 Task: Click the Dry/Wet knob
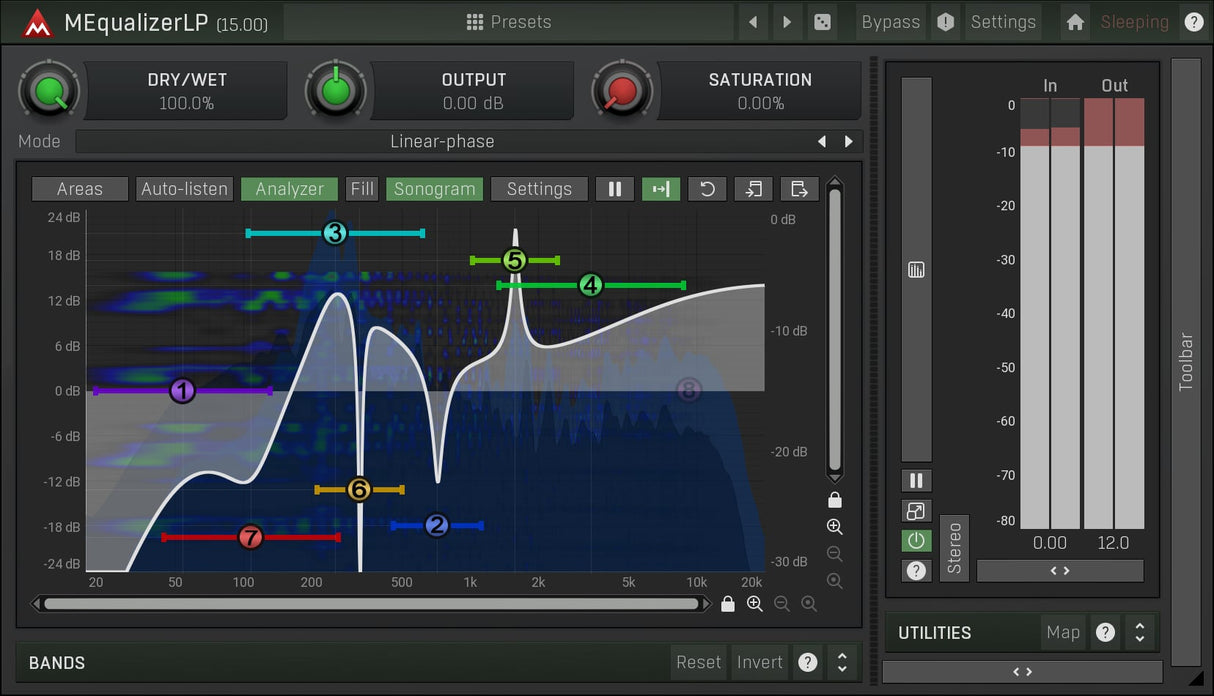pos(47,92)
